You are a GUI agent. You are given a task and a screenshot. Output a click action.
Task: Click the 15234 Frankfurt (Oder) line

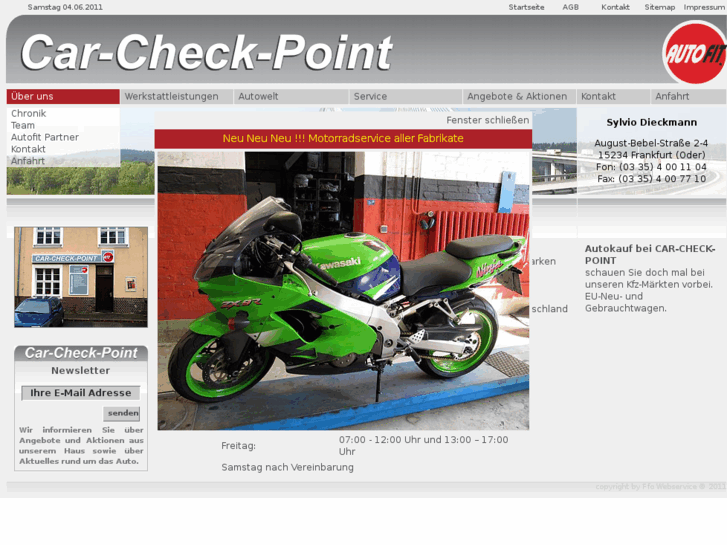651,155
